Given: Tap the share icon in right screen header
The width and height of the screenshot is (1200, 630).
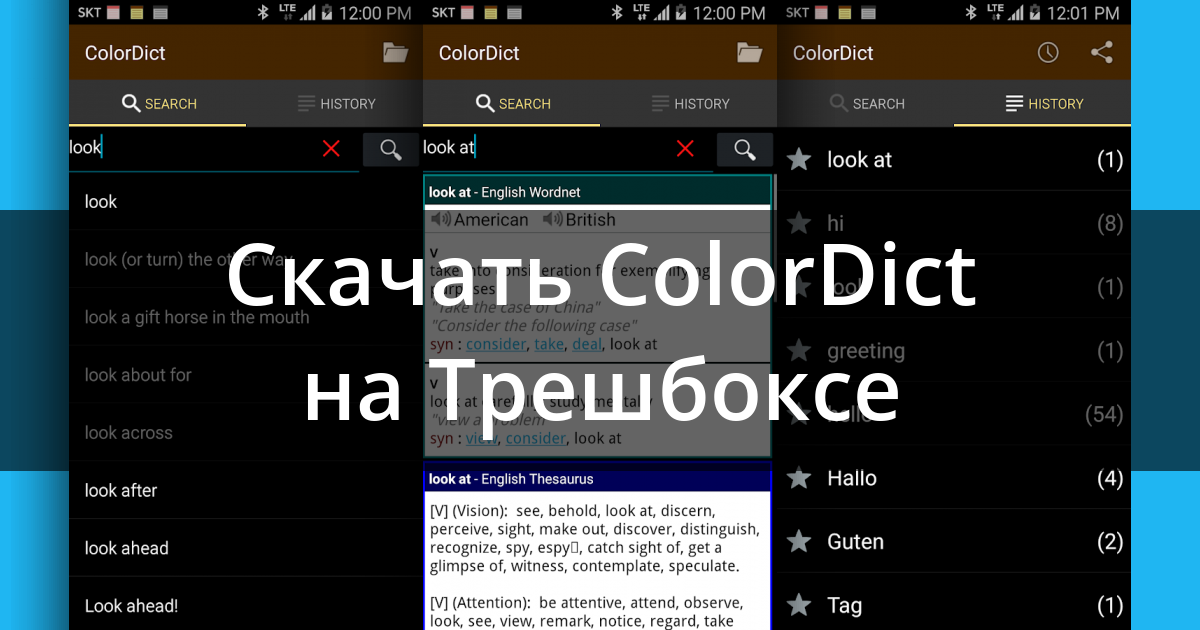Looking at the screenshot, I should tap(1102, 53).
